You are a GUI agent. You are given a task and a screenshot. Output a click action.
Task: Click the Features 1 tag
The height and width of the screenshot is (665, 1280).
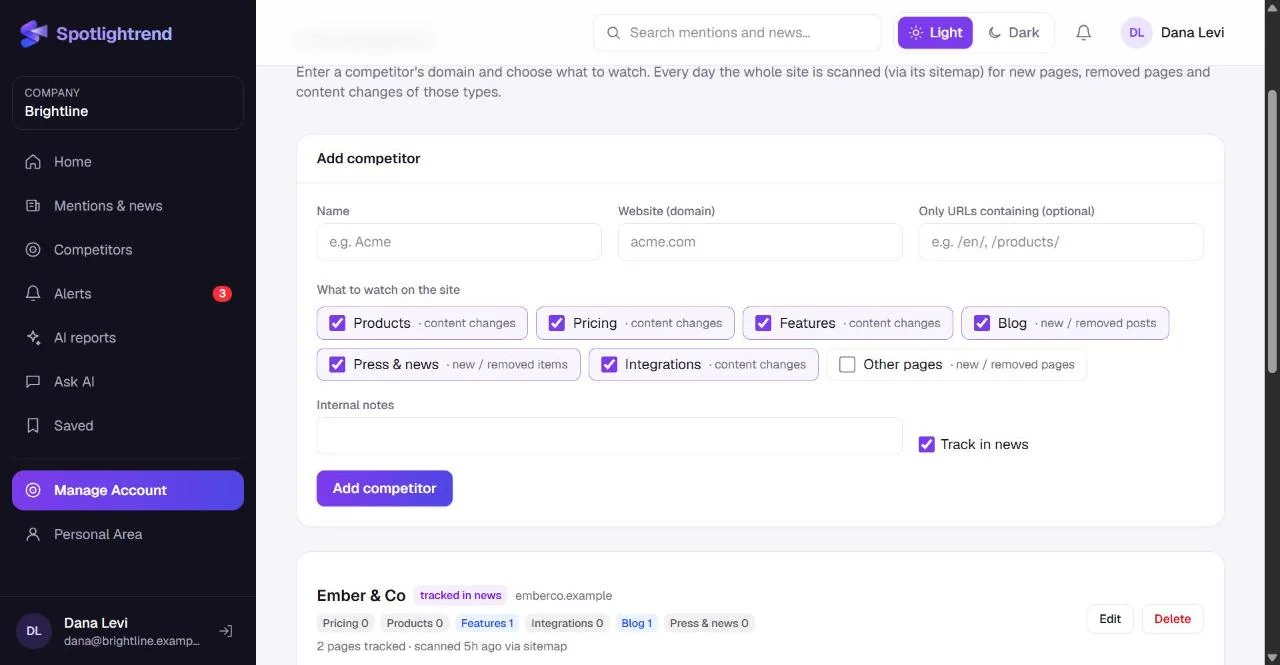click(x=487, y=623)
